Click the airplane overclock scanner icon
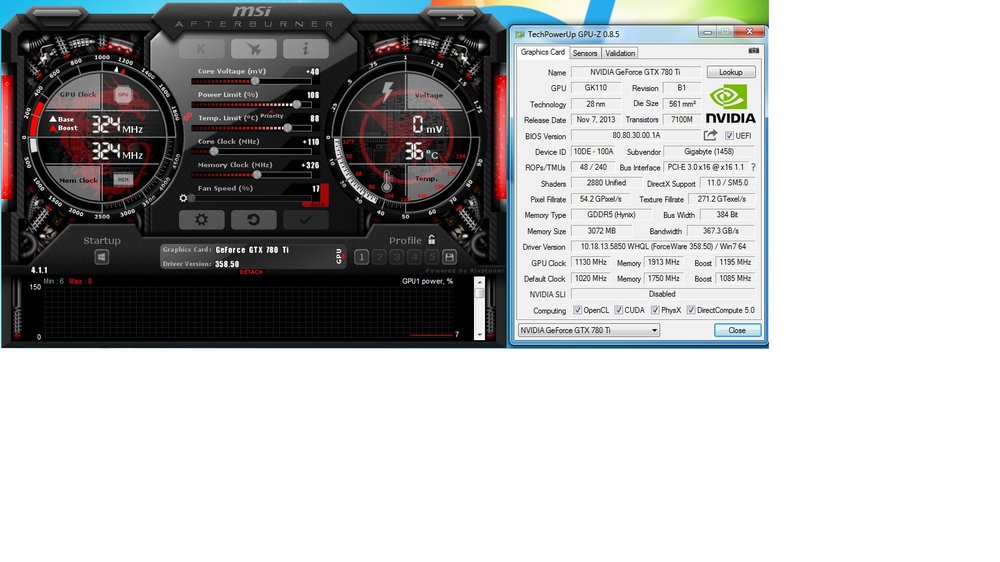The width and height of the screenshot is (1000, 562). pyautogui.click(x=253, y=48)
